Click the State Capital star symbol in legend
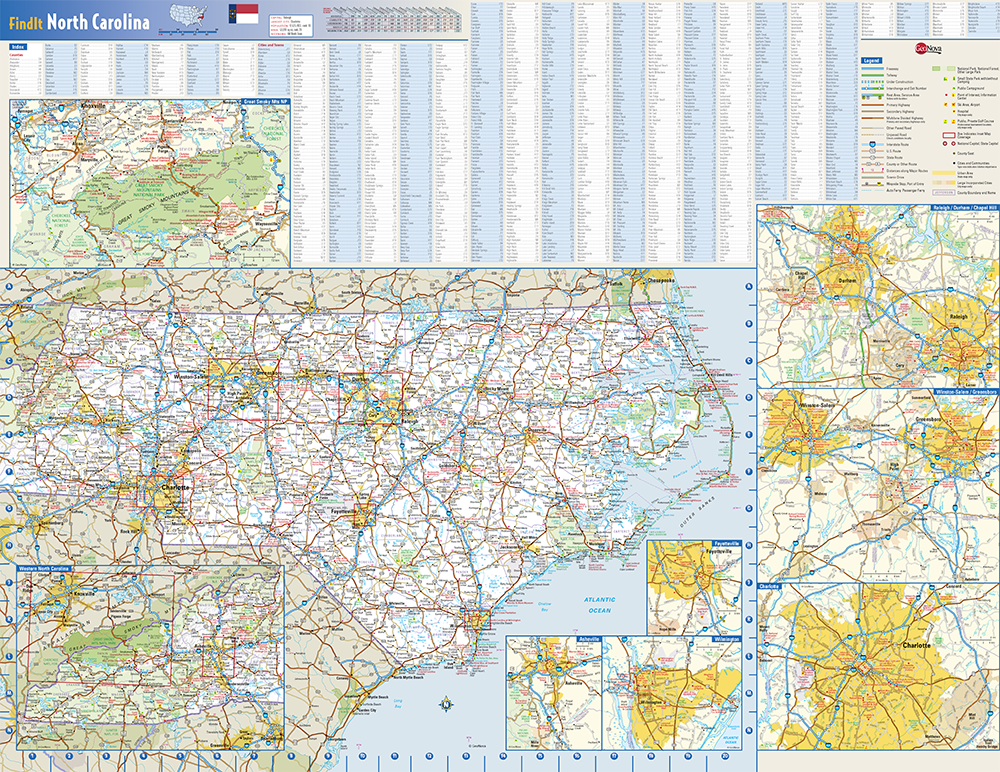The width and height of the screenshot is (1000, 772). (x=952, y=143)
